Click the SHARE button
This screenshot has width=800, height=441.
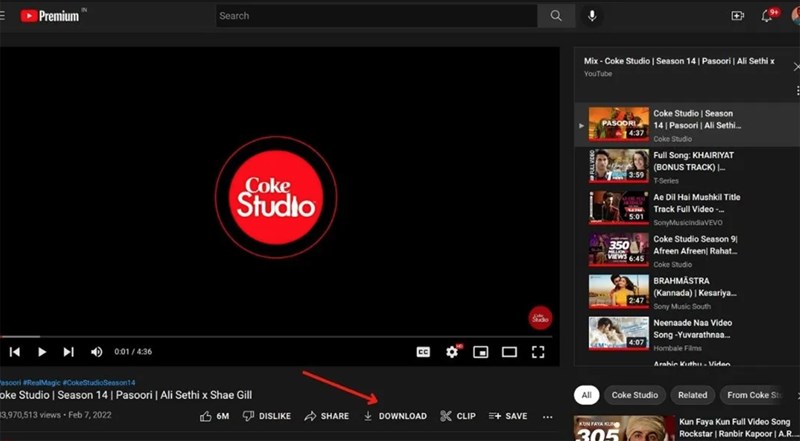coord(327,416)
